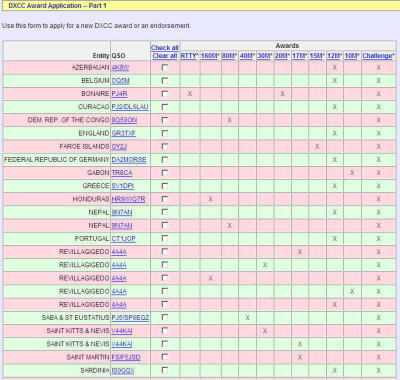Click the 10M X mark in Gabon row

point(352,173)
